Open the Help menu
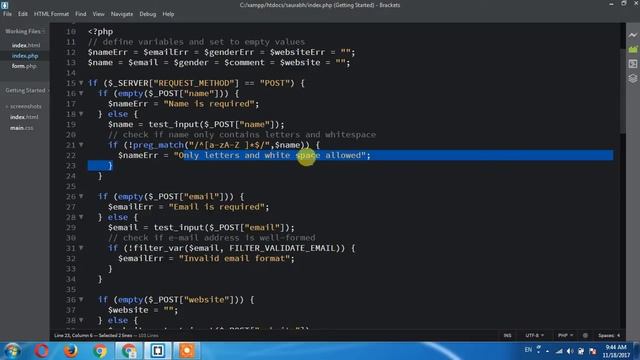This screenshot has width=640, height=360. pos(168,14)
